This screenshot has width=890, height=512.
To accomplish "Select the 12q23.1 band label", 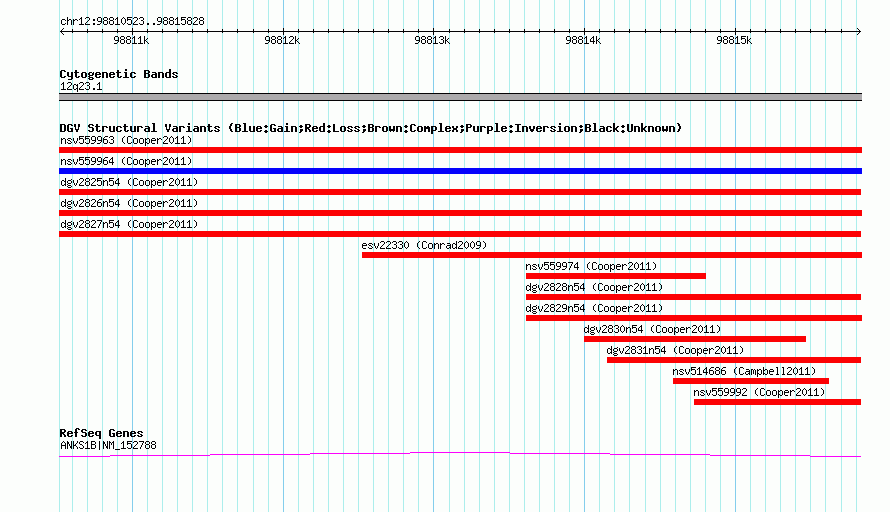I will [81, 86].
